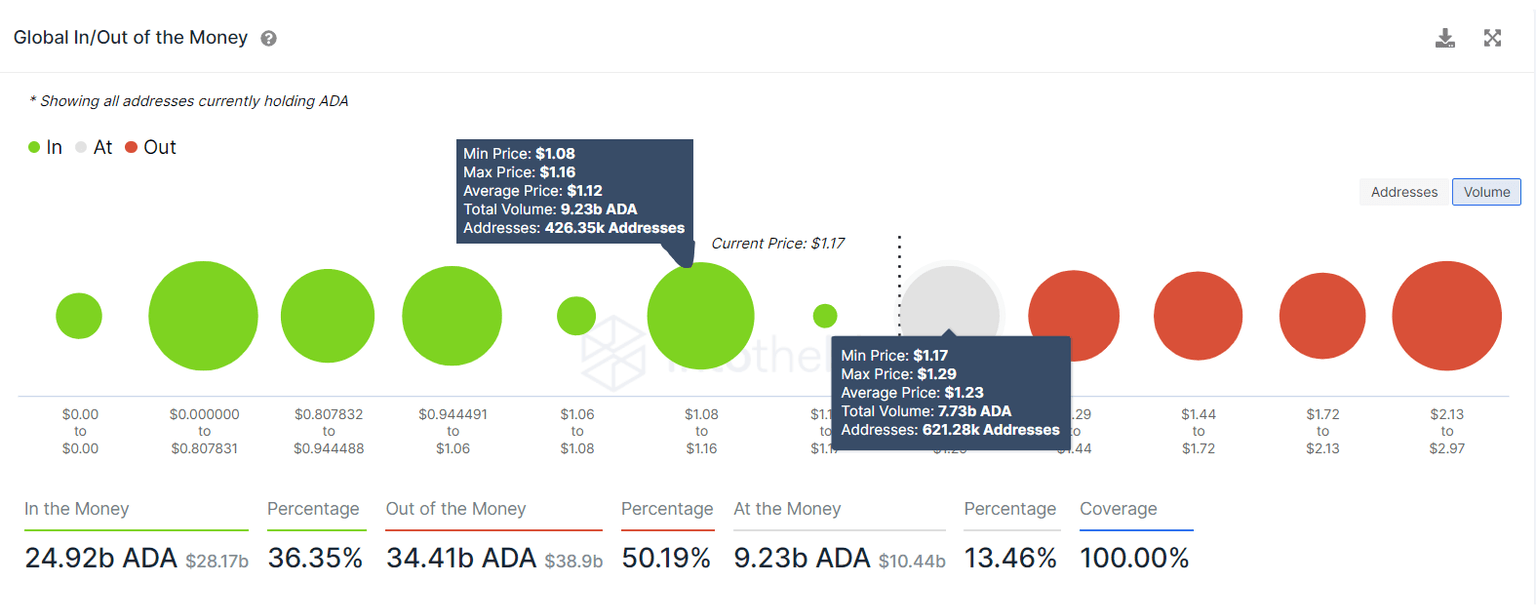The height and width of the screenshot is (613, 1536).
Task: Click the Out of the Money heading
Action: point(456,509)
